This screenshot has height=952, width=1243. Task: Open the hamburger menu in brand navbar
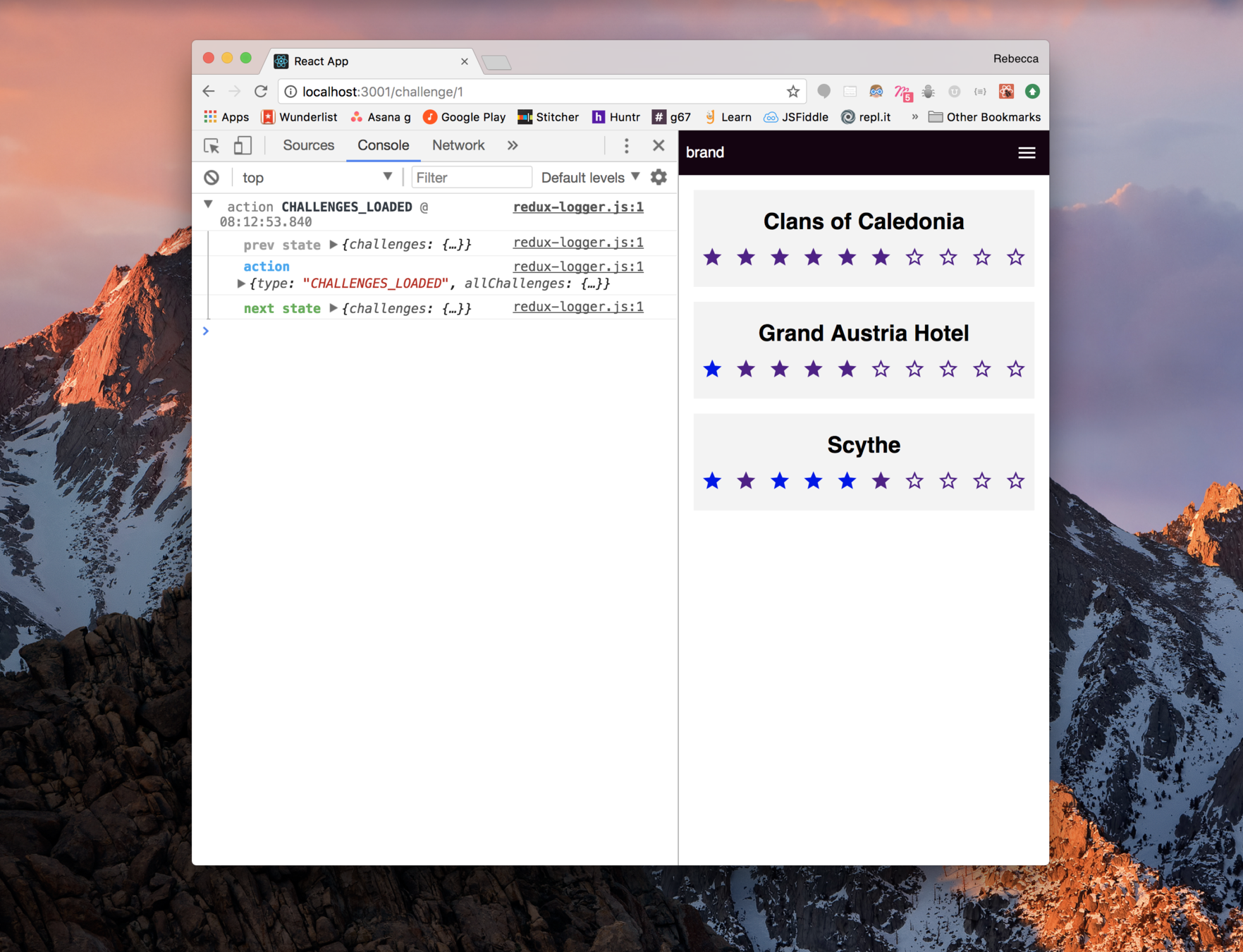pyautogui.click(x=1027, y=152)
